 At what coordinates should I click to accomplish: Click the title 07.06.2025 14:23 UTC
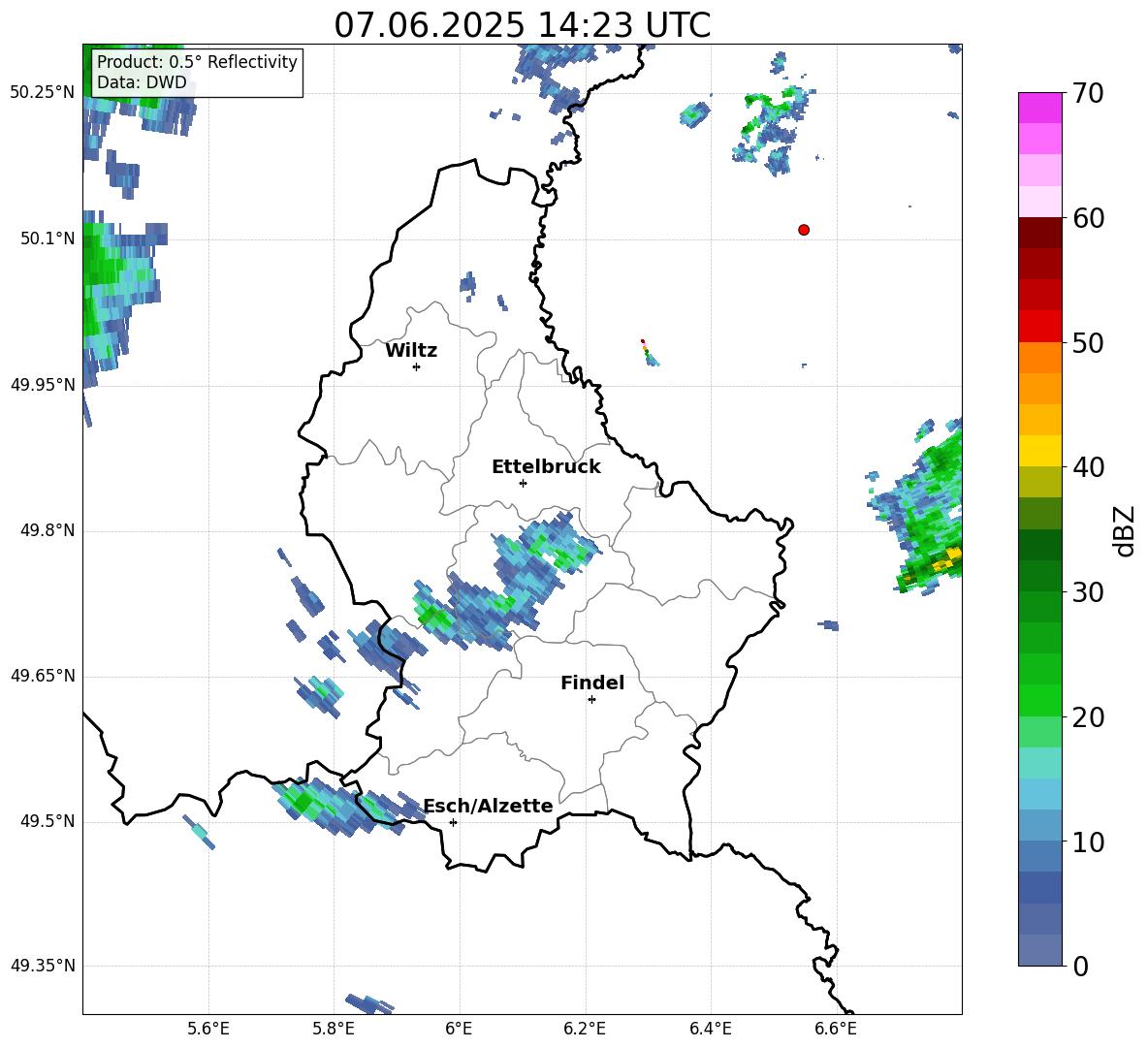click(522, 25)
